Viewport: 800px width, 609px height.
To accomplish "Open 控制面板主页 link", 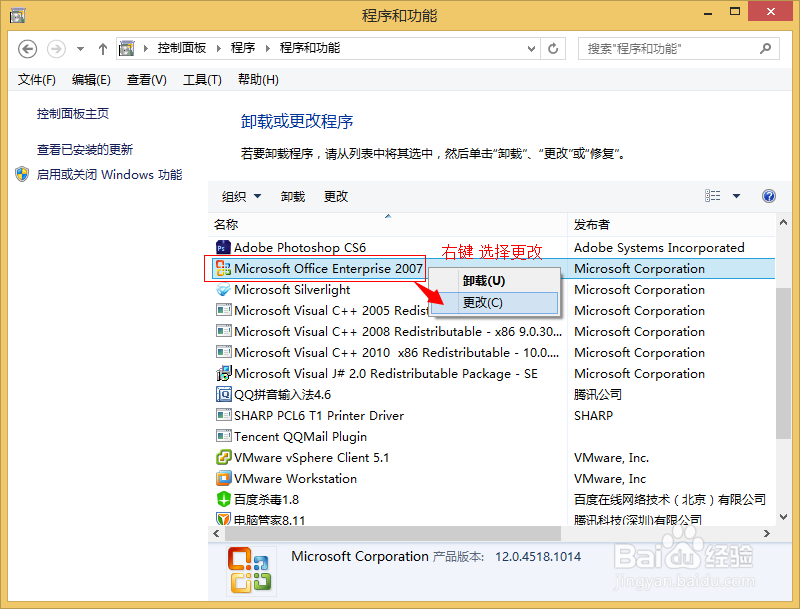I will click(x=72, y=114).
